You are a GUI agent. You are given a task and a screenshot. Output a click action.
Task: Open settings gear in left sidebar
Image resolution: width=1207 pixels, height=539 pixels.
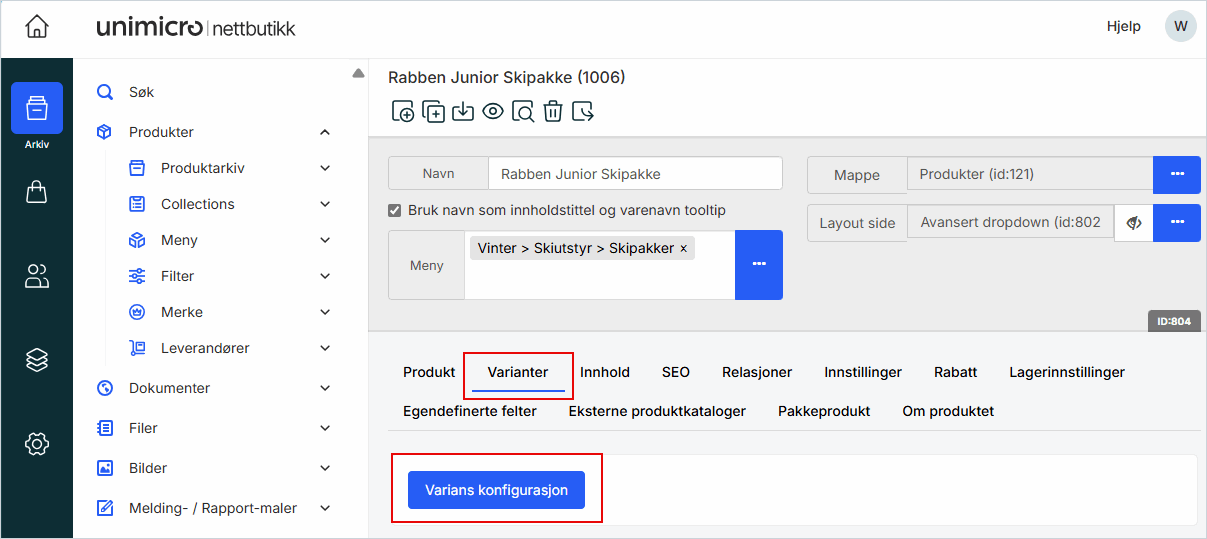pyautogui.click(x=37, y=443)
